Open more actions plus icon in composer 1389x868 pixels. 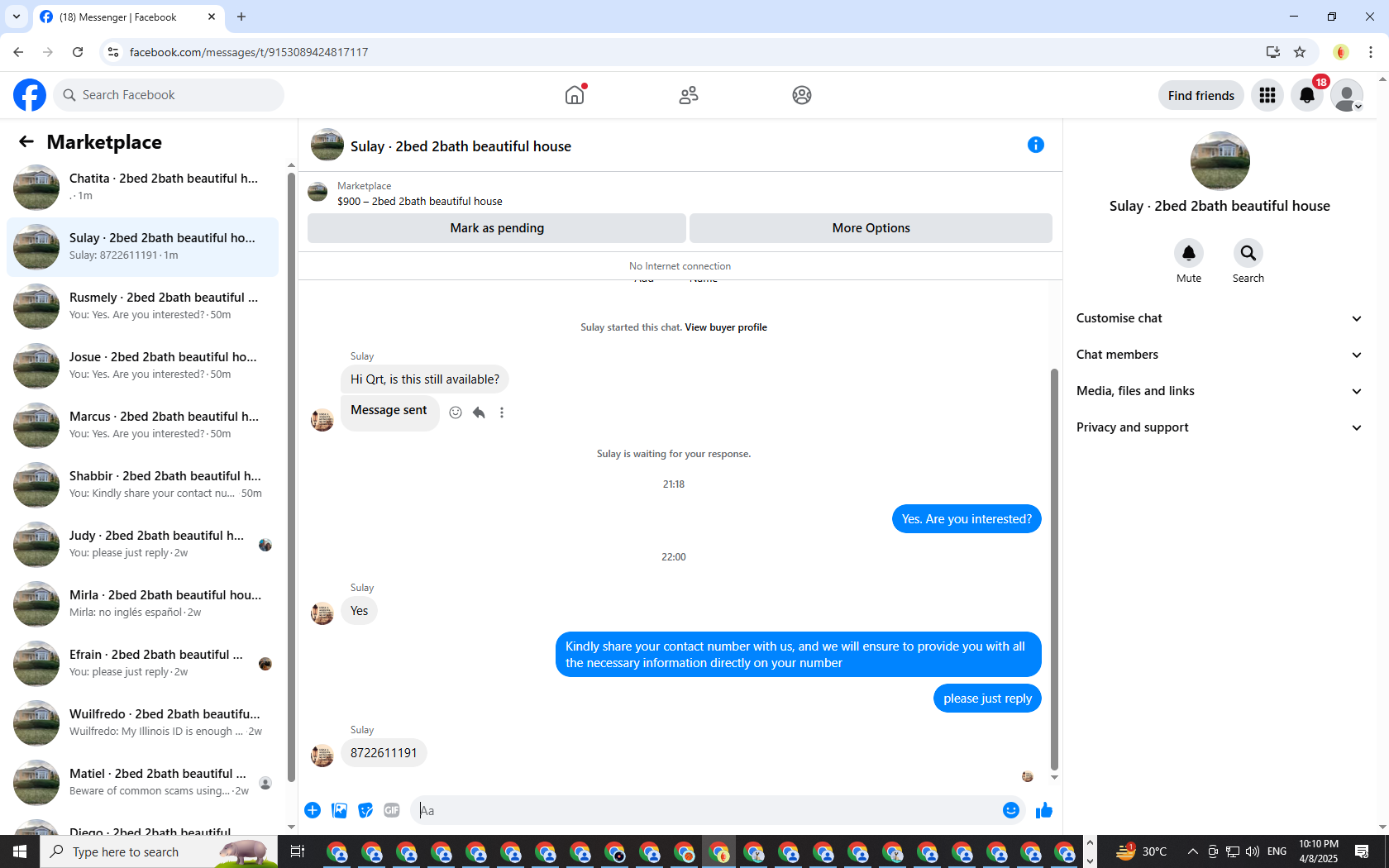point(313,810)
